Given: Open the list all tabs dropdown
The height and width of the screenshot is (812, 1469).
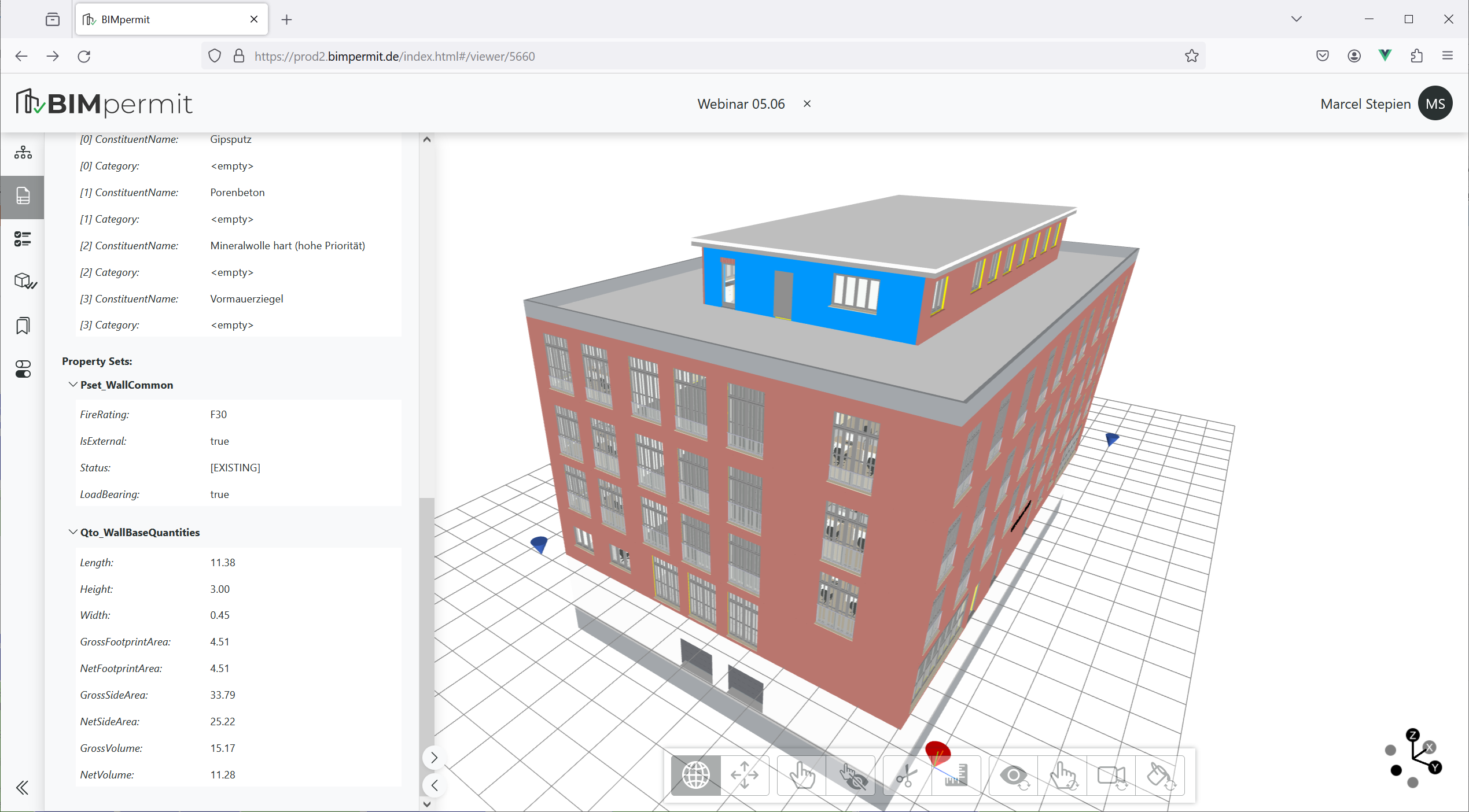Looking at the screenshot, I should pos(1297,19).
